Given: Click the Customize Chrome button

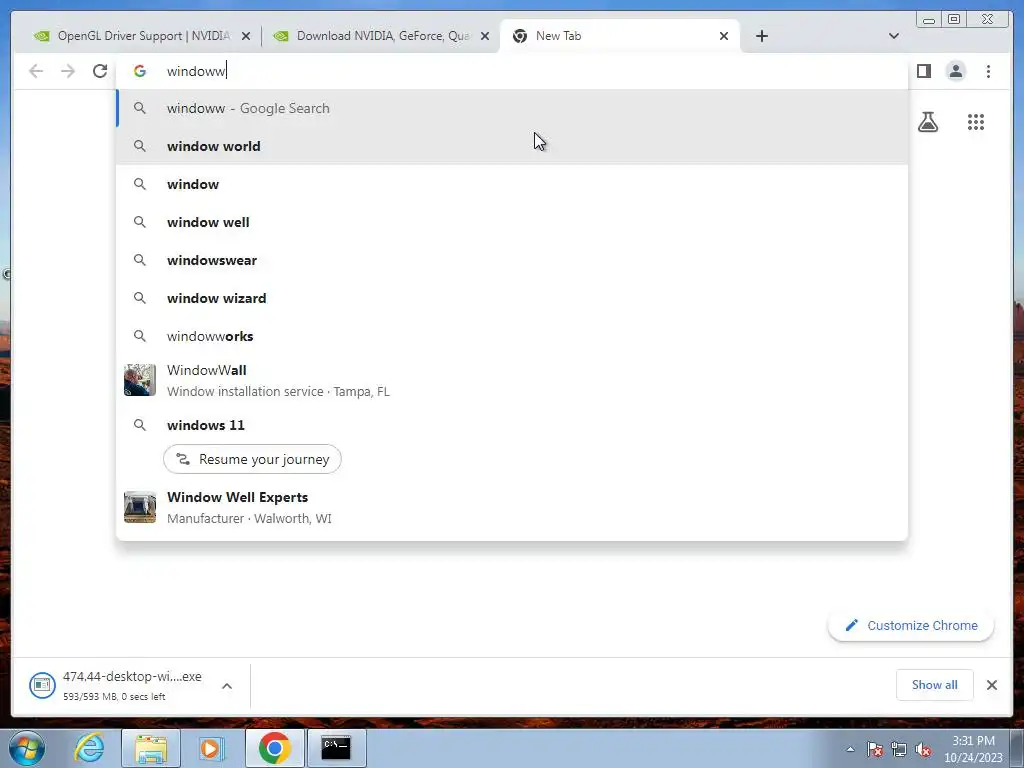Looking at the screenshot, I should [911, 626].
